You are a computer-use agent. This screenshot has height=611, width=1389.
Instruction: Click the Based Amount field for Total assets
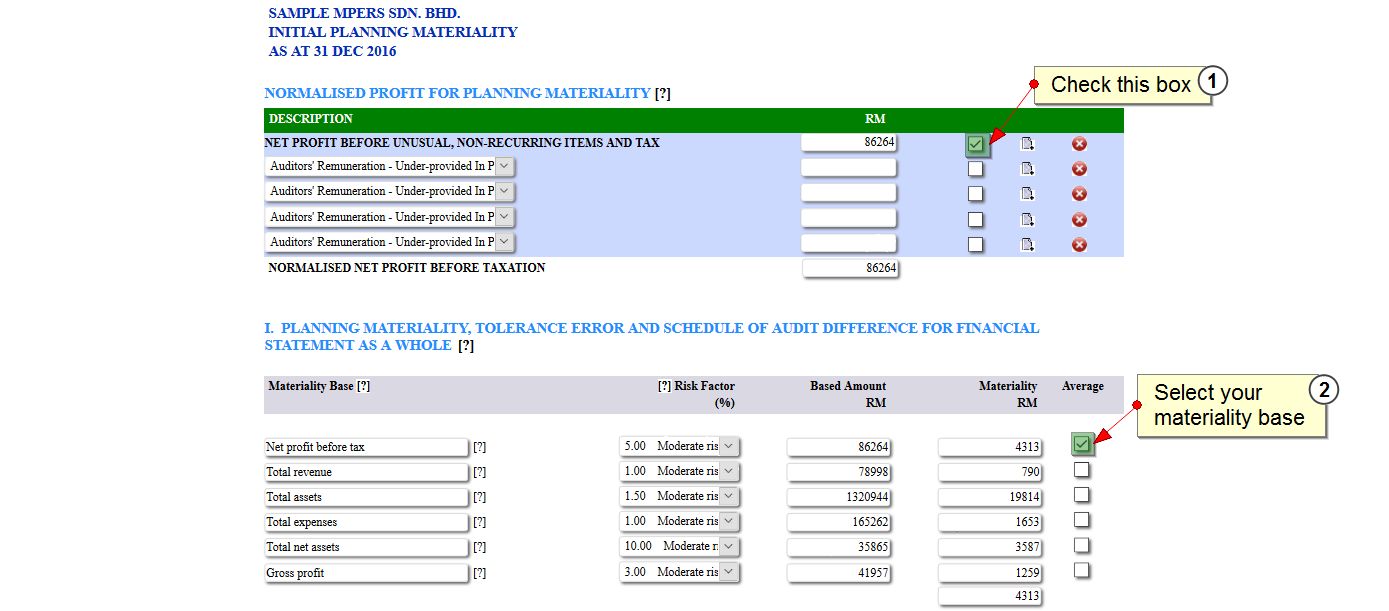838,497
